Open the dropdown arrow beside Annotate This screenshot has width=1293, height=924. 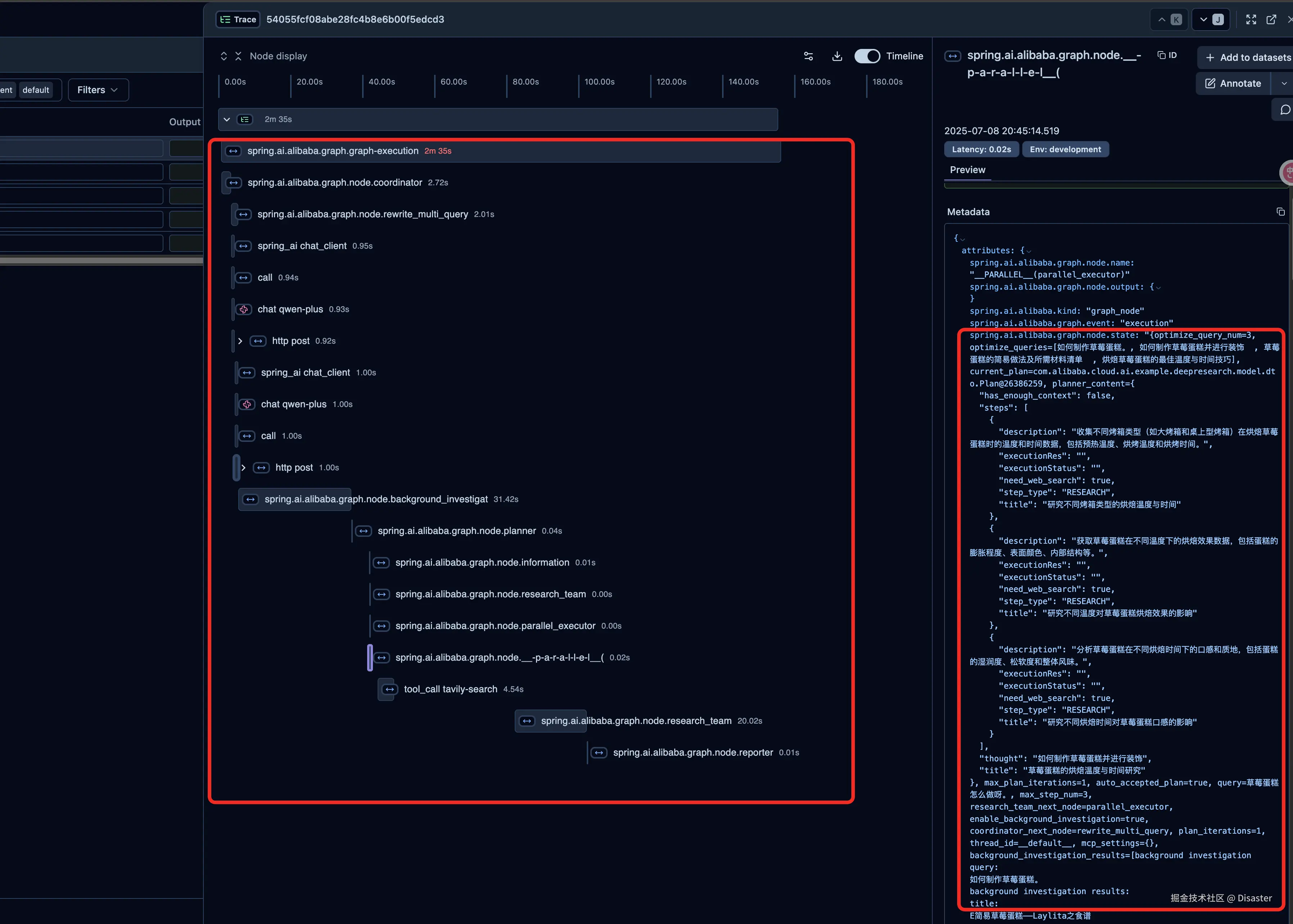click(1283, 83)
